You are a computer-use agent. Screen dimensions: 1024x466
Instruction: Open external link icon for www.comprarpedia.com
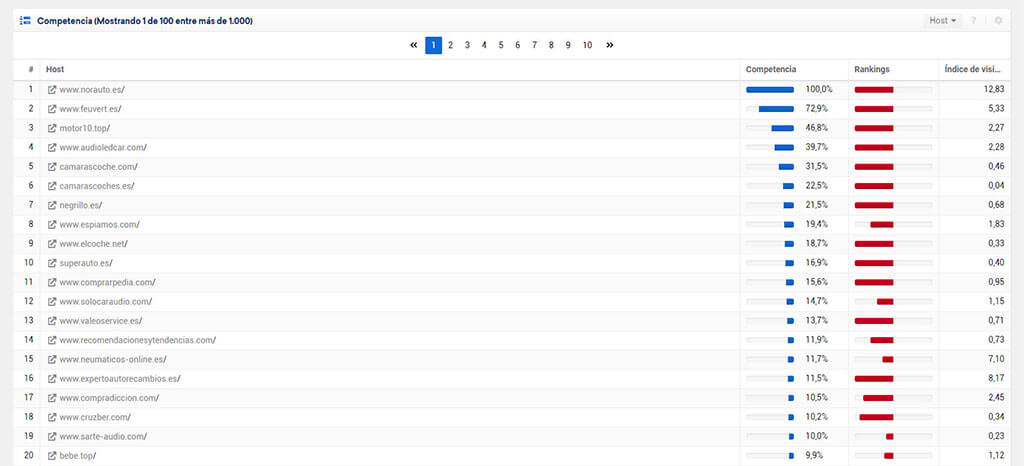pyautogui.click(x=52, y=282)
